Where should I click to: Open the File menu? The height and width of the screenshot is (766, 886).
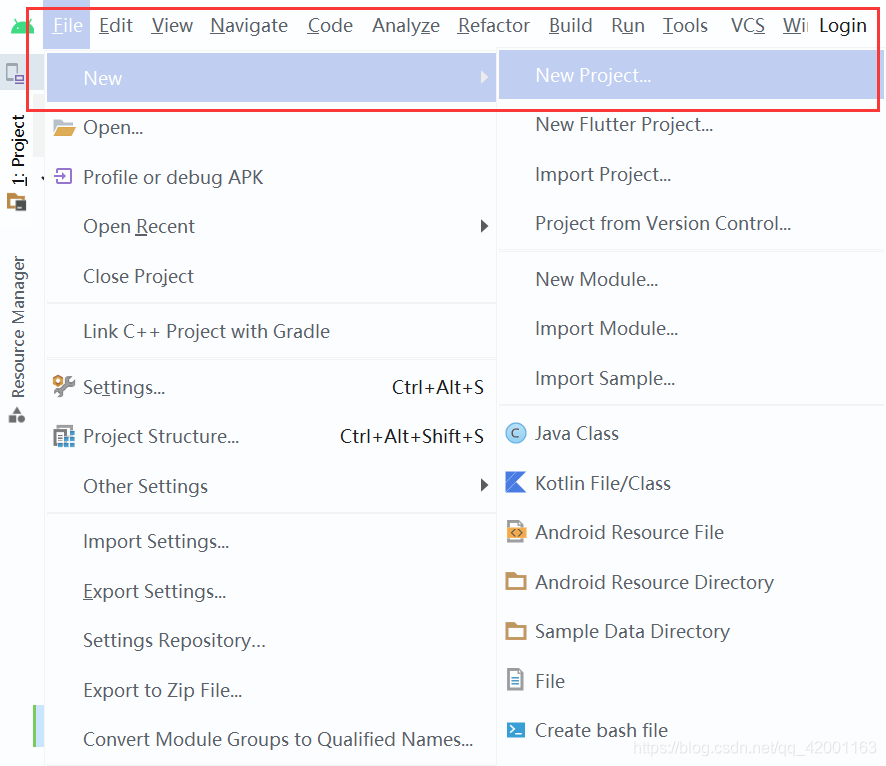coord(67,25)
